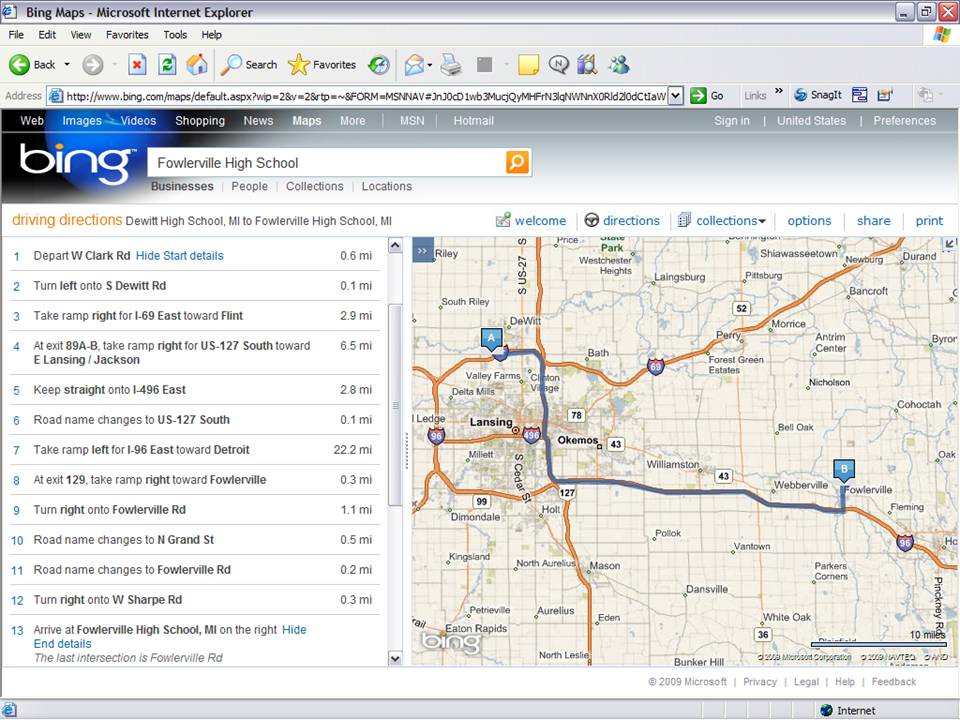The width and height of the screenshot is (960, 720).
Task: Click map pin B destination marker
Action: click(x=844, y=470)
